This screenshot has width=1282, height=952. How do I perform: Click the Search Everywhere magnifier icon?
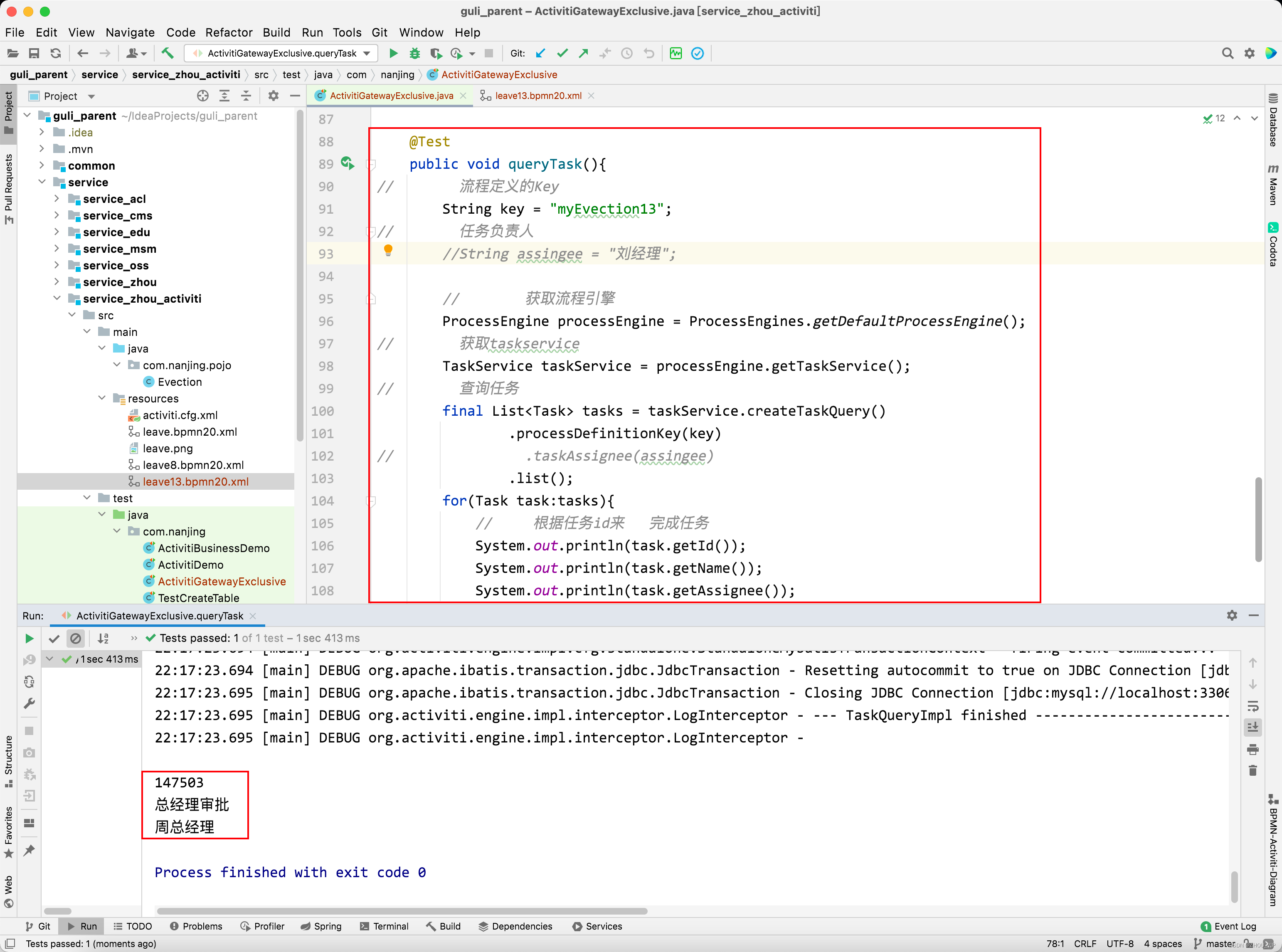(1227, 54)
